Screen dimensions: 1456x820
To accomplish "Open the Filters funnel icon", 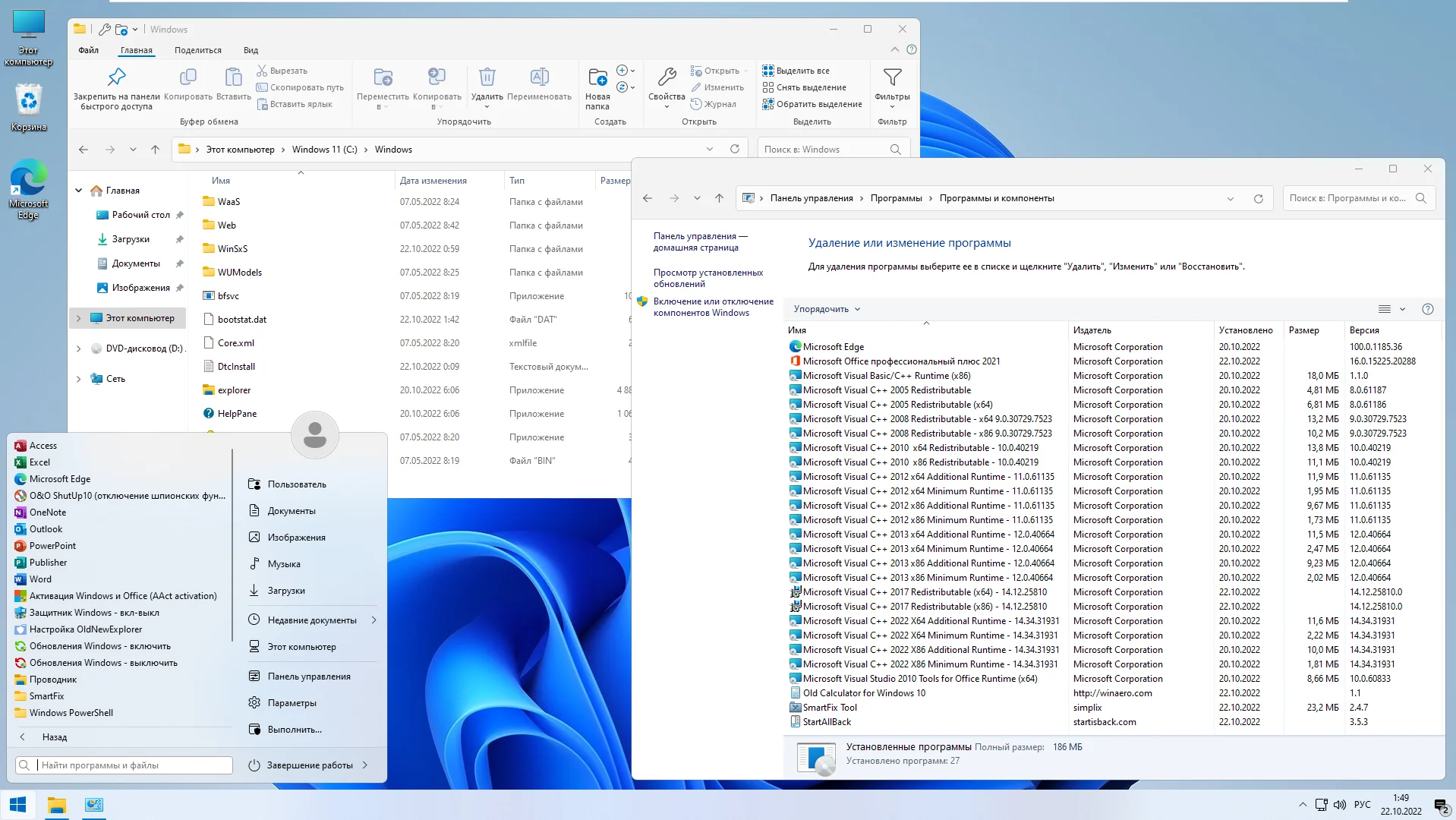I will pos(892,77).
